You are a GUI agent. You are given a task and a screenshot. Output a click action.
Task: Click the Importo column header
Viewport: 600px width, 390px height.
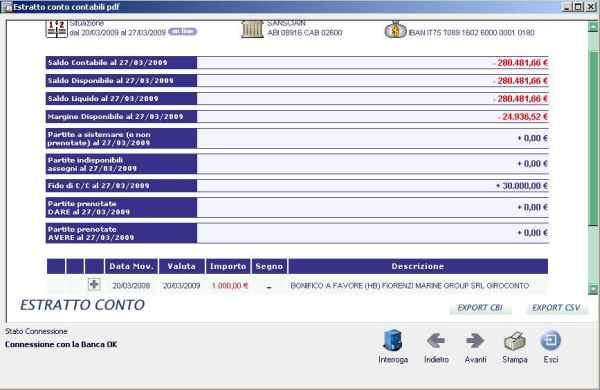(228, 266)
